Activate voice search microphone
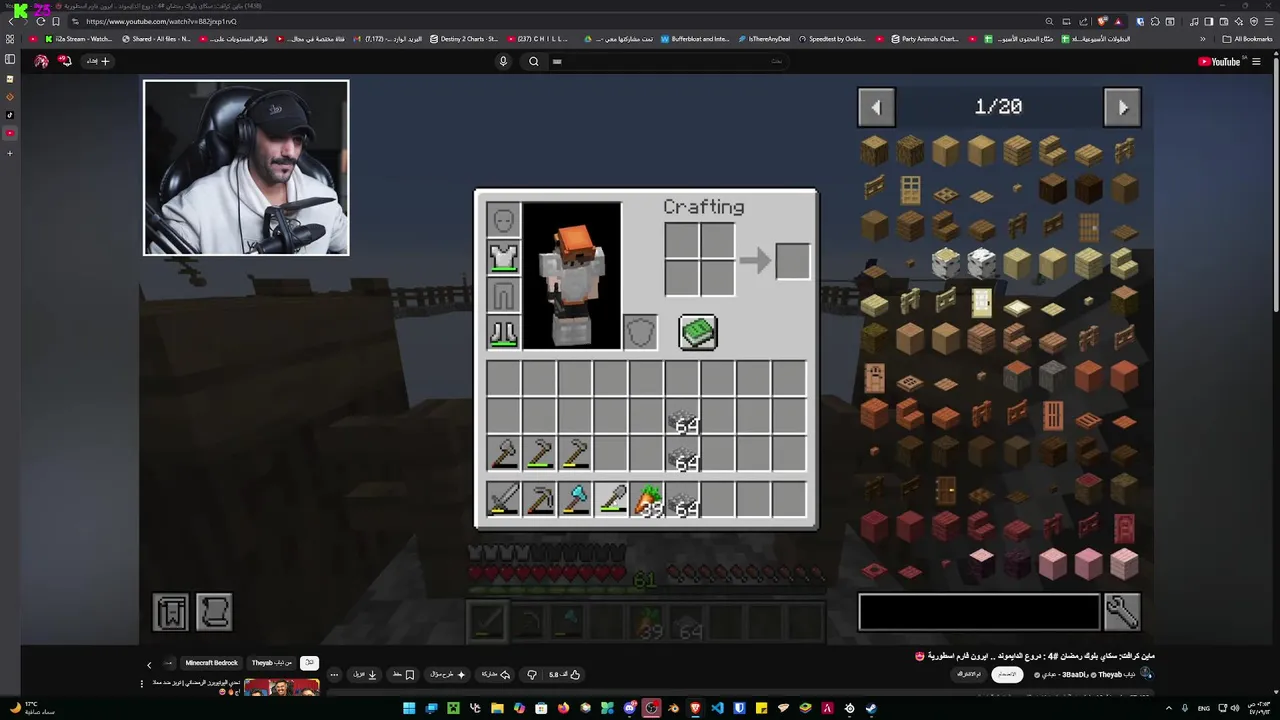The height and width of the screenshot is (720, 1280). 503,61
